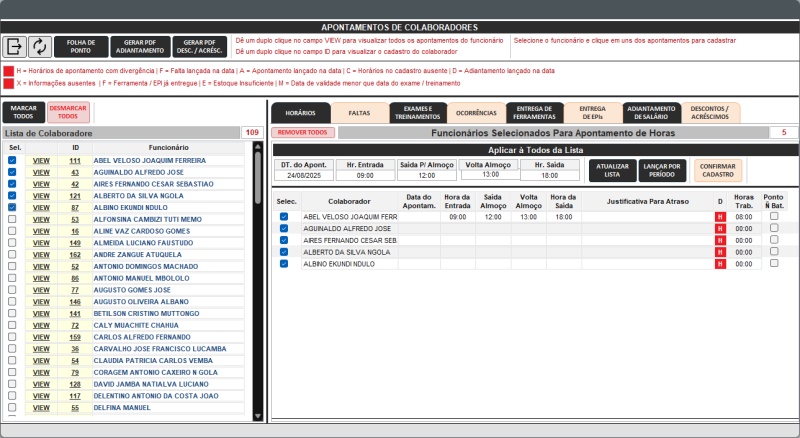
Task: Click red H flag in Aires Fernando row
Action: (719, 240)
